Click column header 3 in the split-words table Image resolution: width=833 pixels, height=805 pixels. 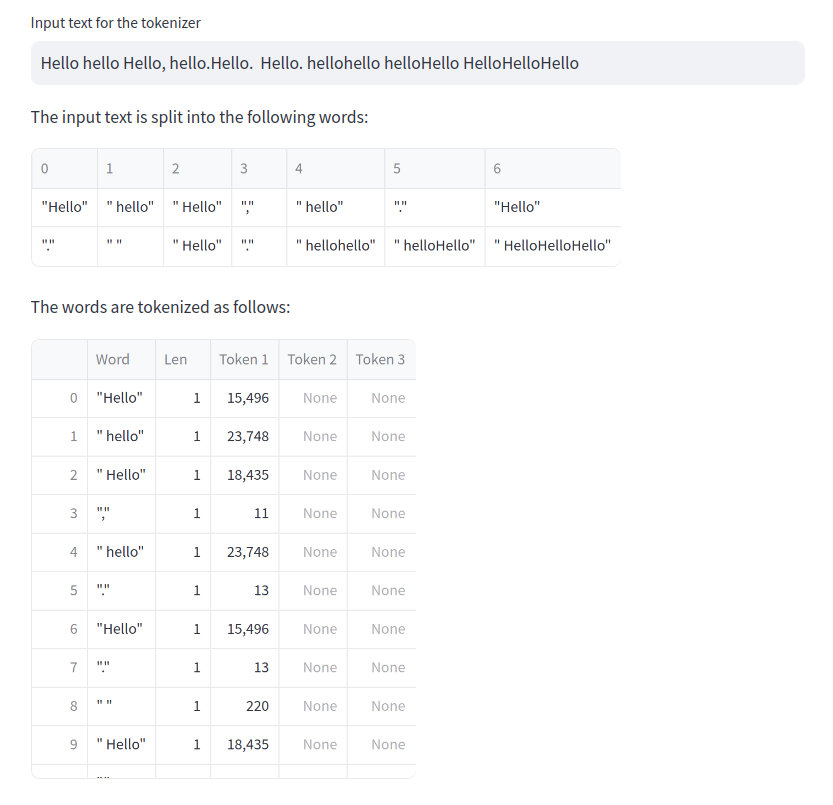258,168
